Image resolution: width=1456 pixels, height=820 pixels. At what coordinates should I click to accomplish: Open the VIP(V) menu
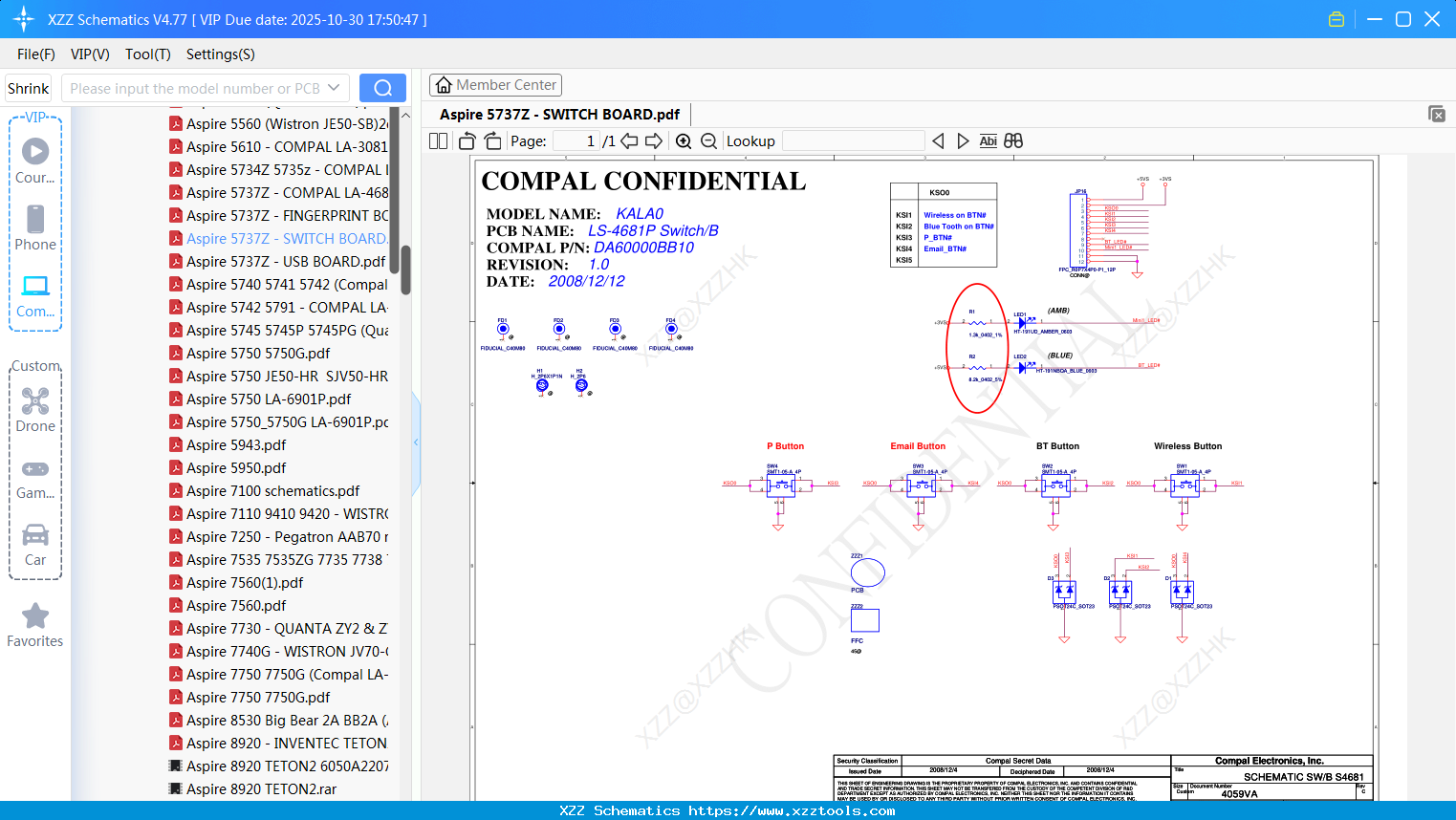[90, 54]
